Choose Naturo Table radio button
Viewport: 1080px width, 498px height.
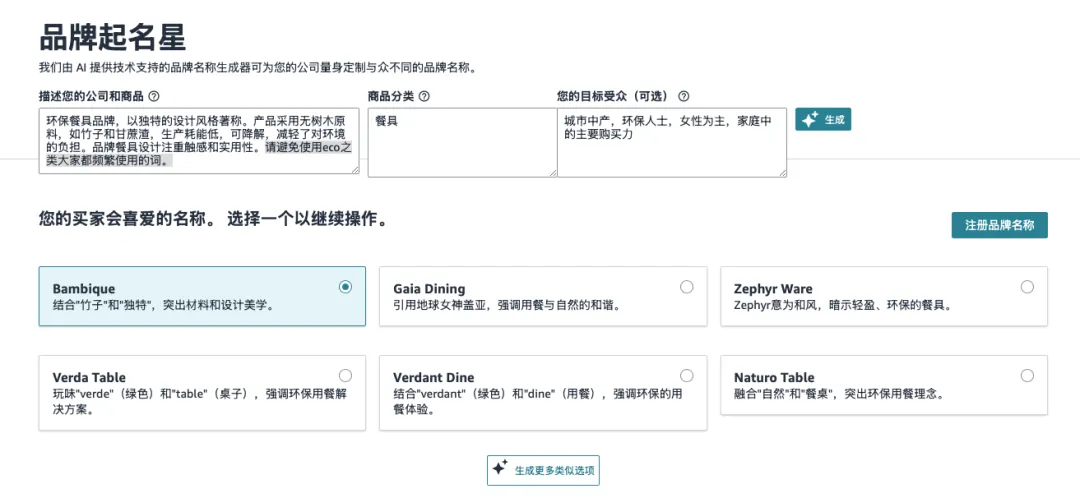click(x=1027, y=376)
